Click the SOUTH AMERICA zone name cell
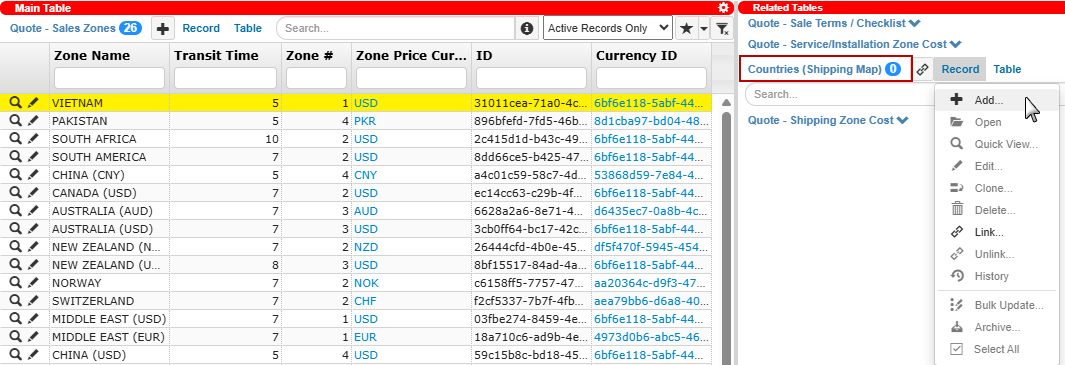 click(x=109, y=156)
